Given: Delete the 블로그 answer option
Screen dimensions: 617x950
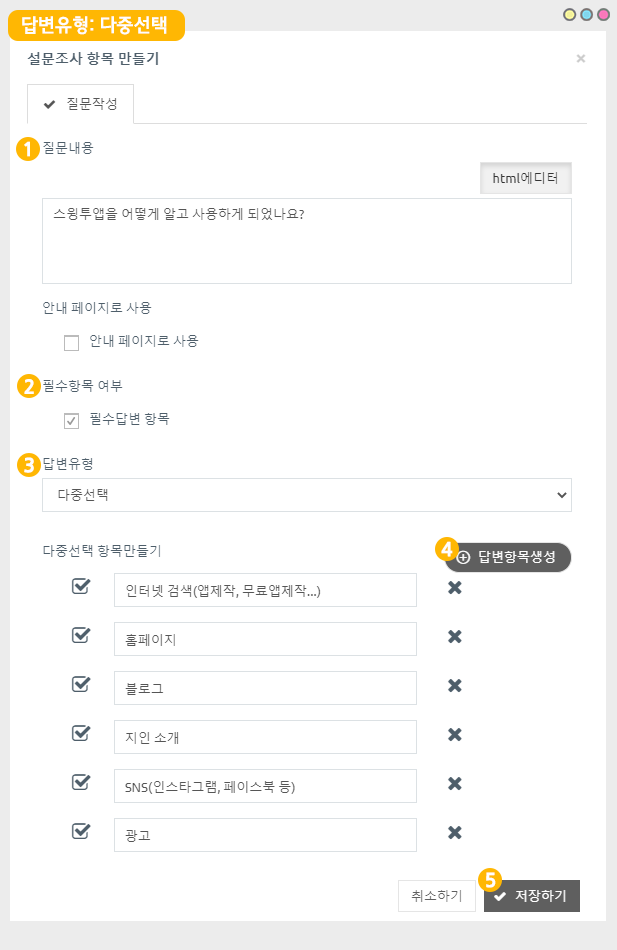Looking at the screenshot, I should pos(454,686).
